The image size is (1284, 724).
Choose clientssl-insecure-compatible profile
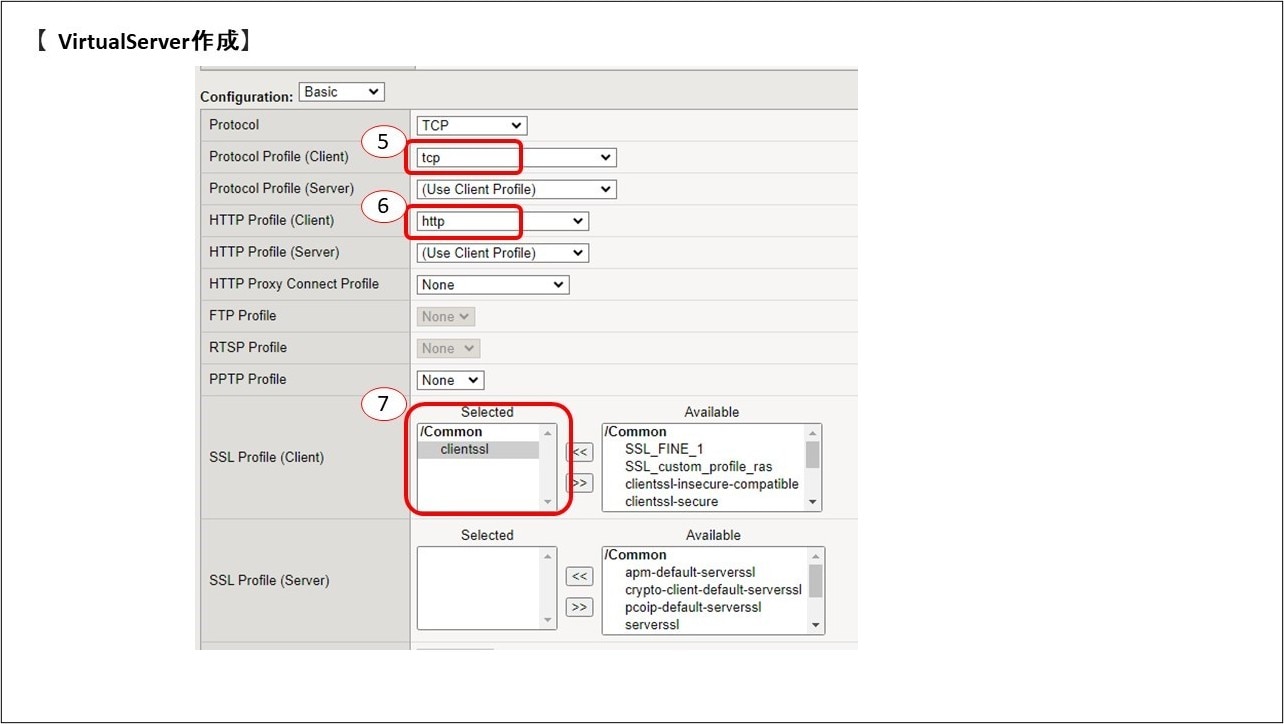pyautogui.click(x=711, y=484)
